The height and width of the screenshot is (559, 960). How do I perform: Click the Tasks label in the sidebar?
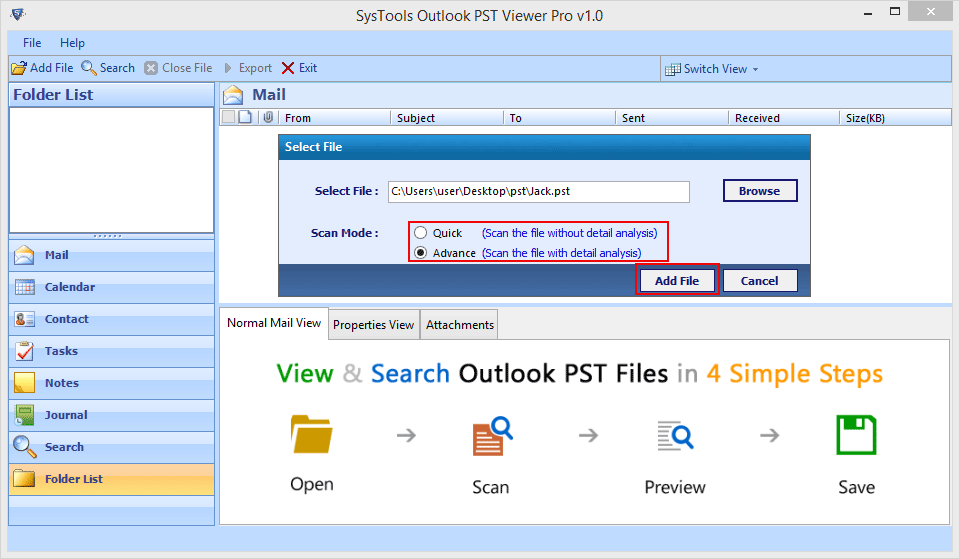(x=61, y=351)
